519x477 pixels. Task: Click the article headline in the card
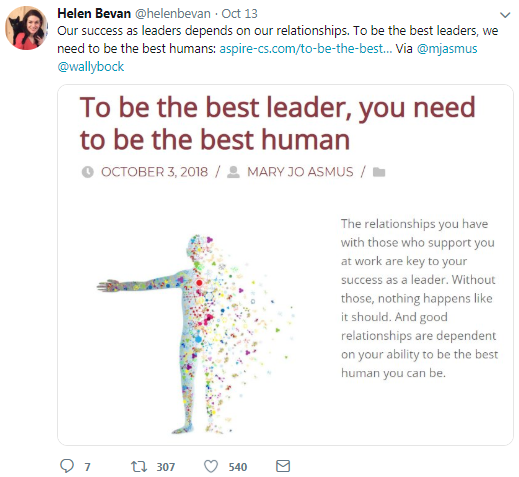pyautogui.click(x=277, y=123)
